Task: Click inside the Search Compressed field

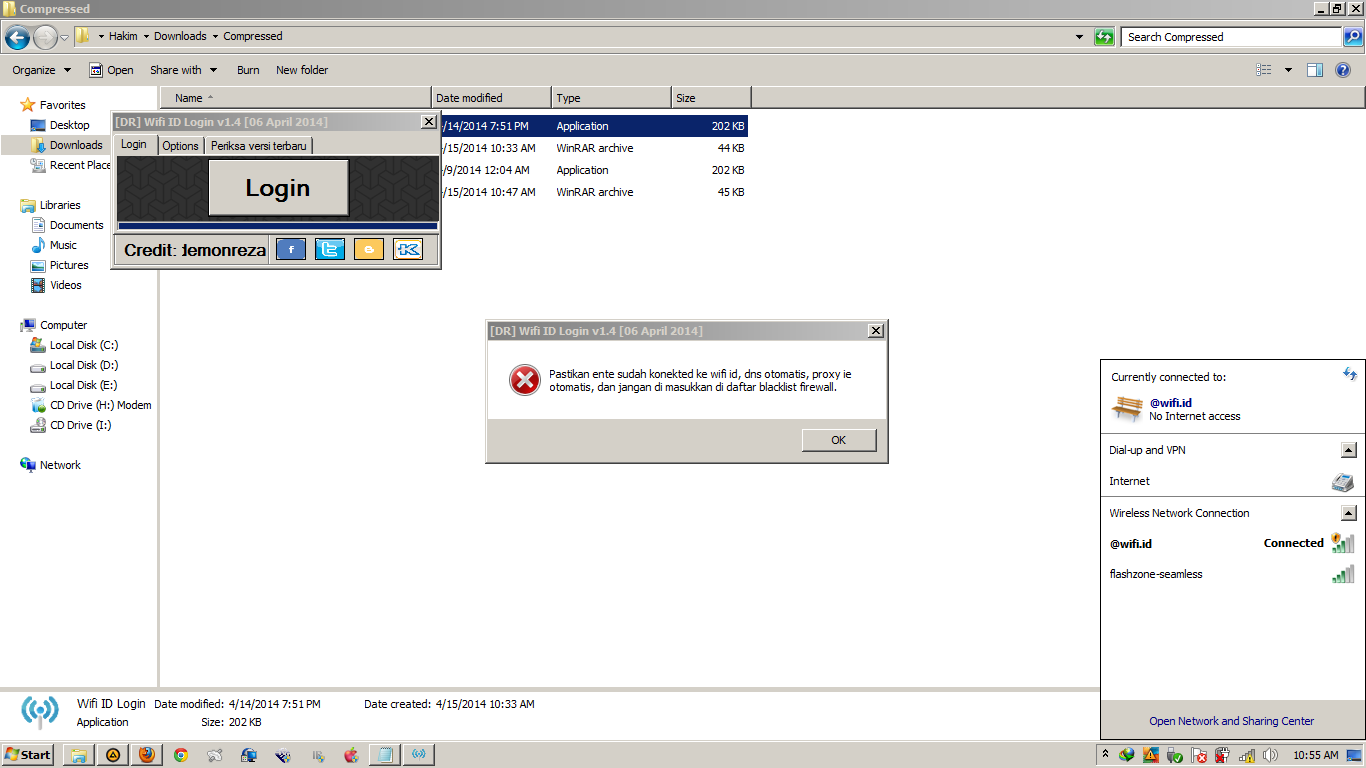Action: point(1231,37)
